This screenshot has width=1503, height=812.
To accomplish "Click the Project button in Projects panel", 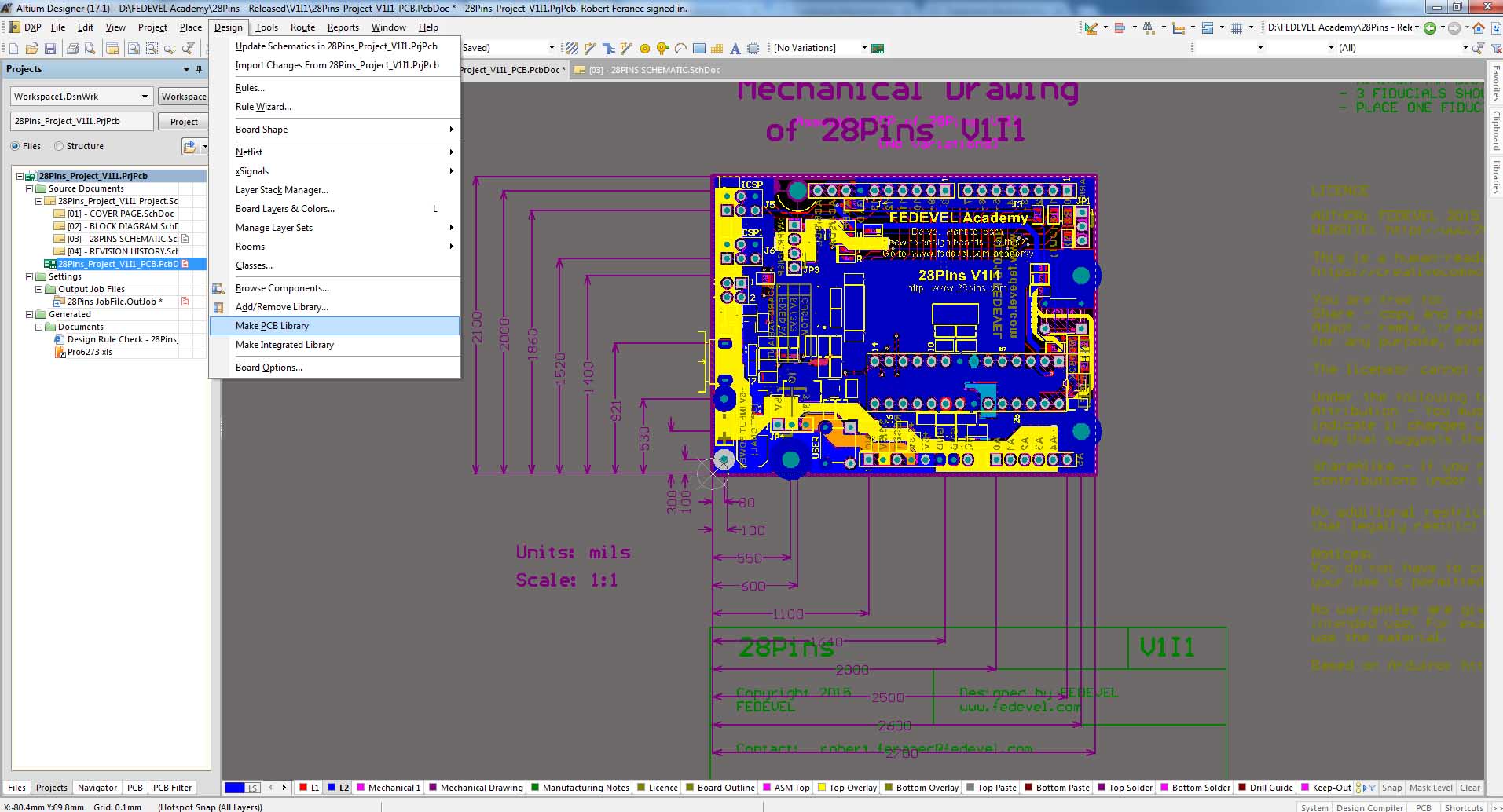I will tap(184, 122).
